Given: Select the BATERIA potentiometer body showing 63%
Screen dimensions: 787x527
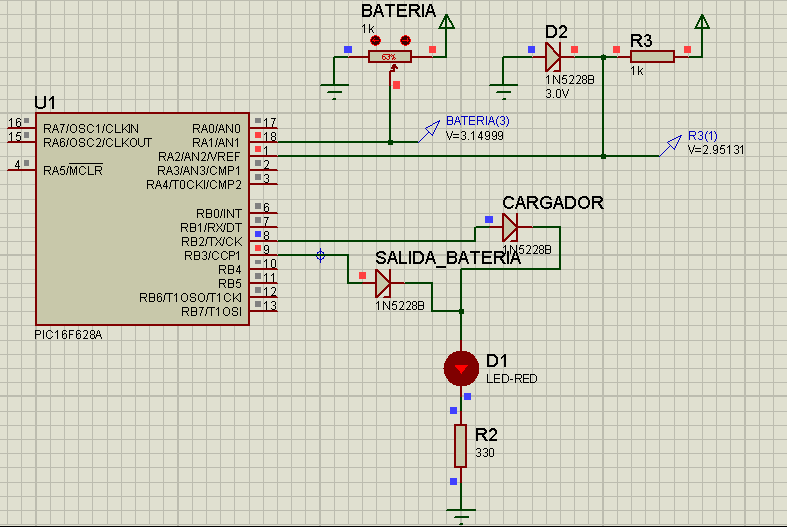Looking at the screenshot, I should (x=390, y=57).
